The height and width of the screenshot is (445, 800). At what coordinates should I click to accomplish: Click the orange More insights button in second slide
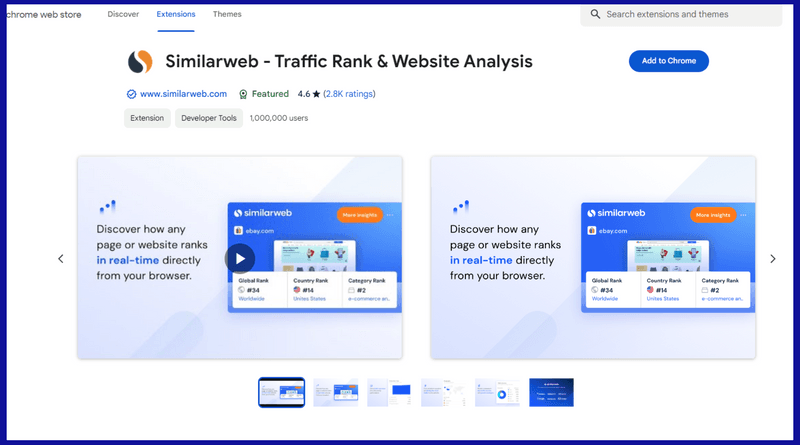[715, 215]
